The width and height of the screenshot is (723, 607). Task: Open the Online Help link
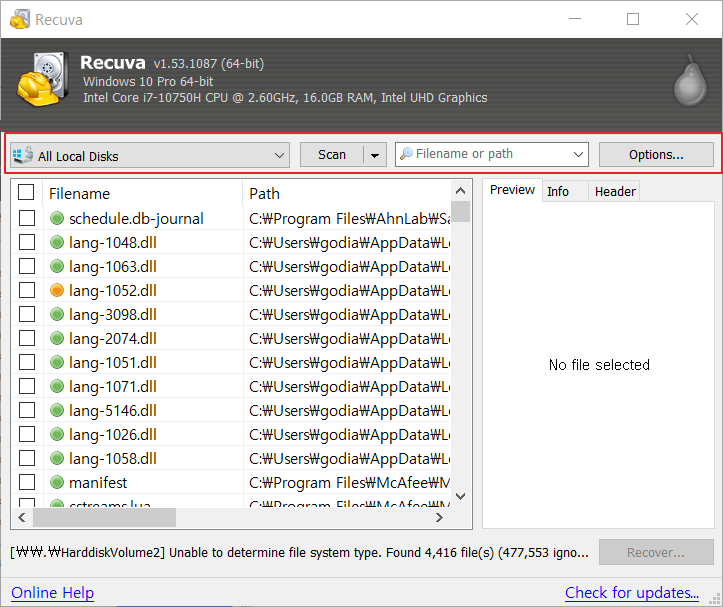point(53,593)
